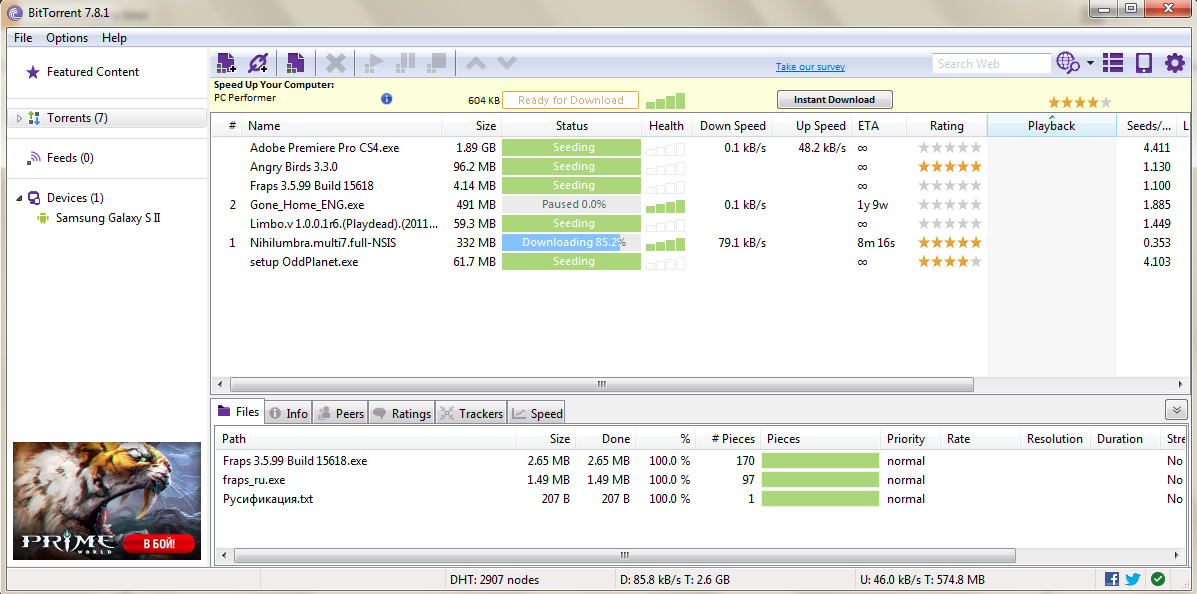
Task: Collapse the Devices (1) tree node
Action: (19, 199)
